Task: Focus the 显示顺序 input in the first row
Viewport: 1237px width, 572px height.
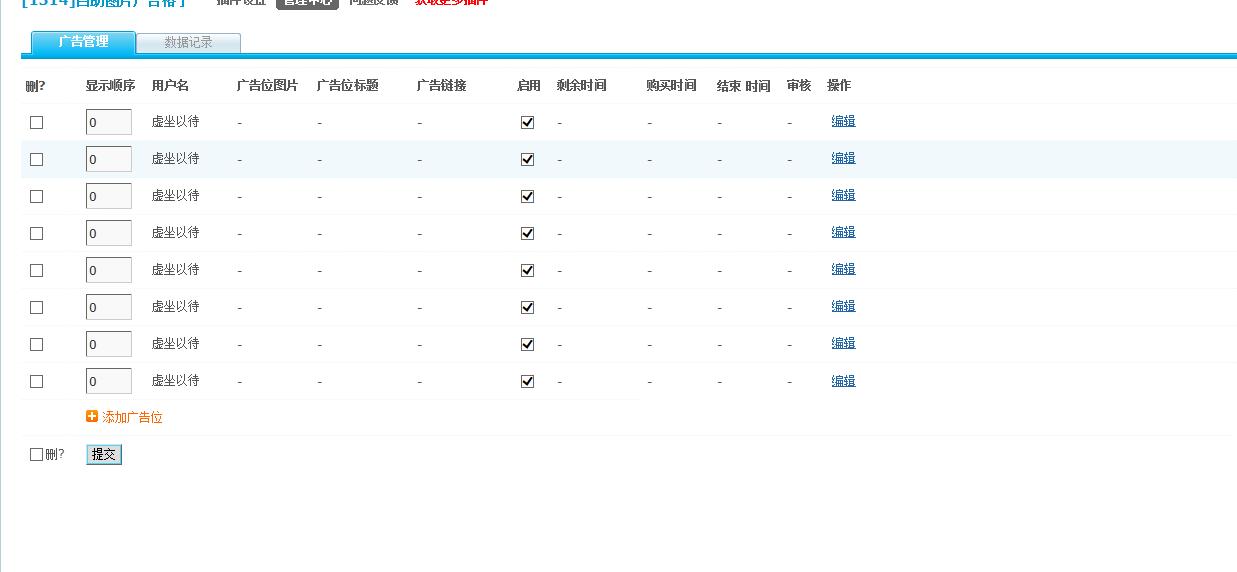Action: (108, 122)
